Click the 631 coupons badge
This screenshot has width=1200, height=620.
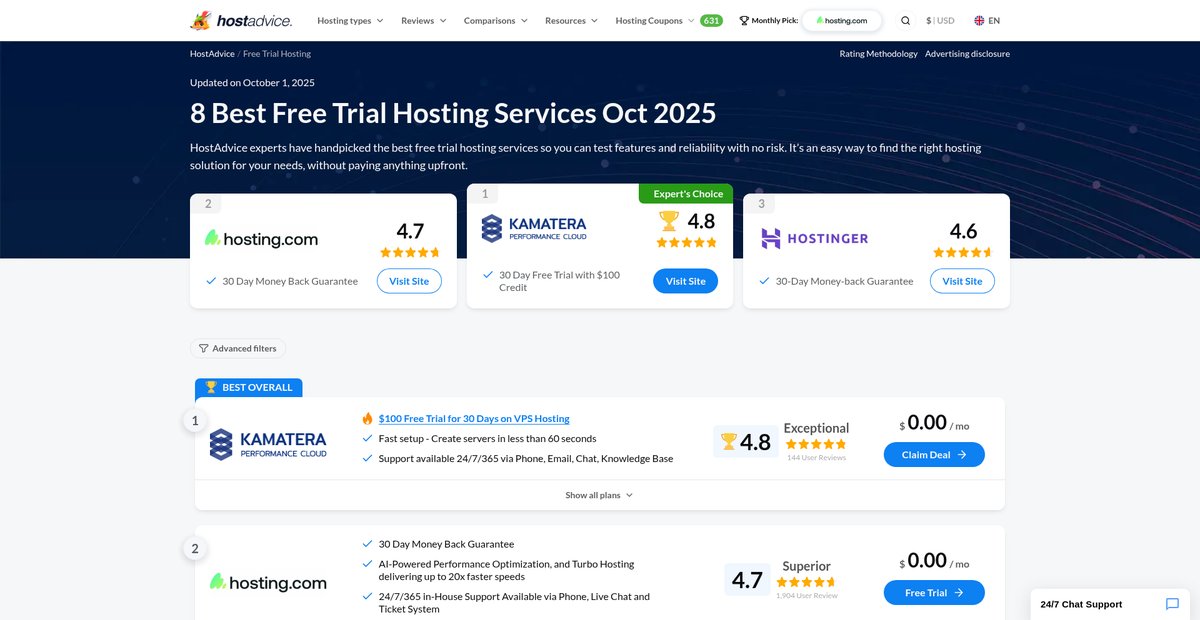pos(711,20)
